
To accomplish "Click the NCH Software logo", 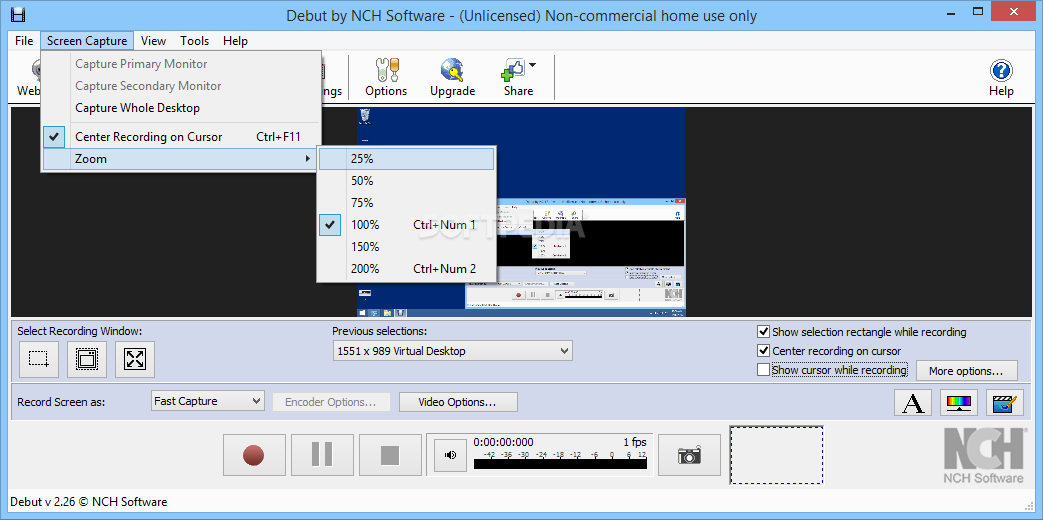I will [x=984, y=455].
